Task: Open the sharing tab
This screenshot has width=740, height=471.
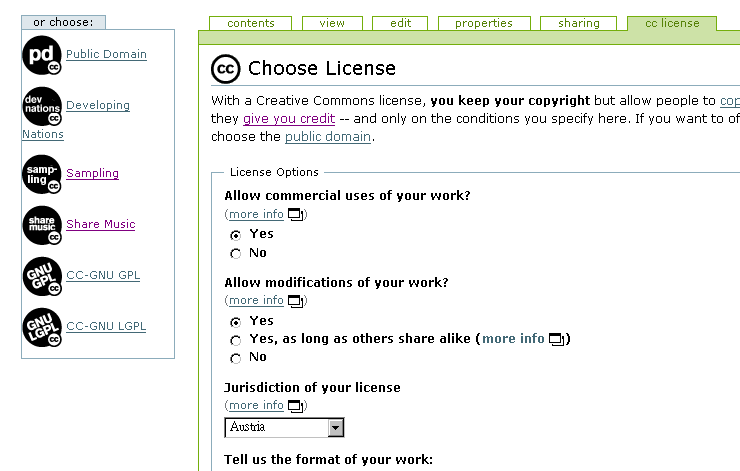Action: pyautogui.click(x=579, y=23)
